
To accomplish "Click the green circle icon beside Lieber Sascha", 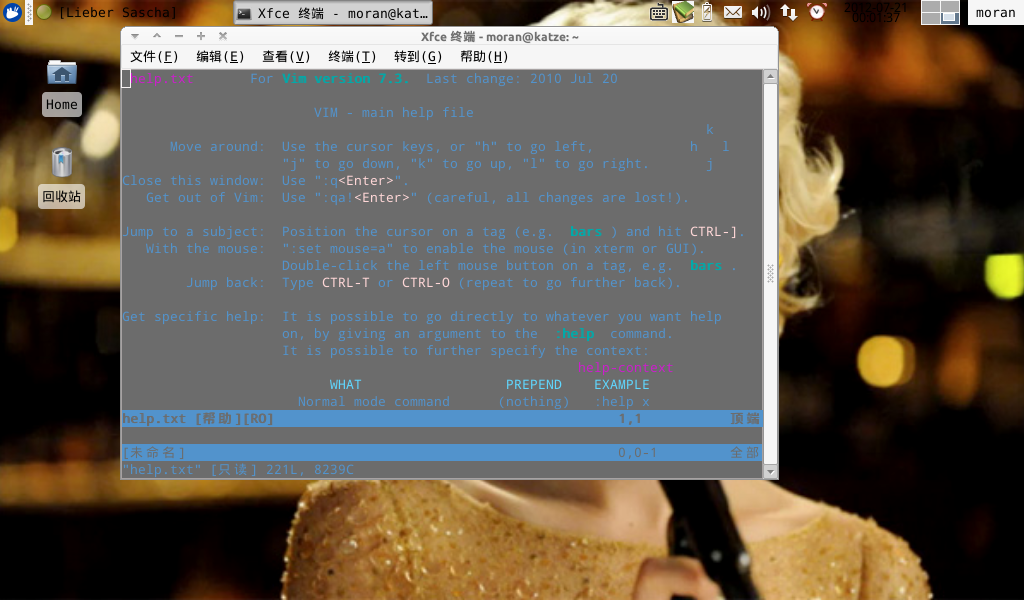I will (x=44, y=12).
